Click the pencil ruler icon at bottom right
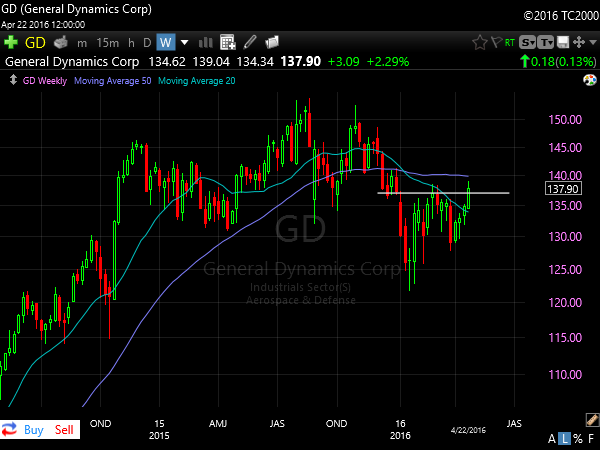 (592, 420)
